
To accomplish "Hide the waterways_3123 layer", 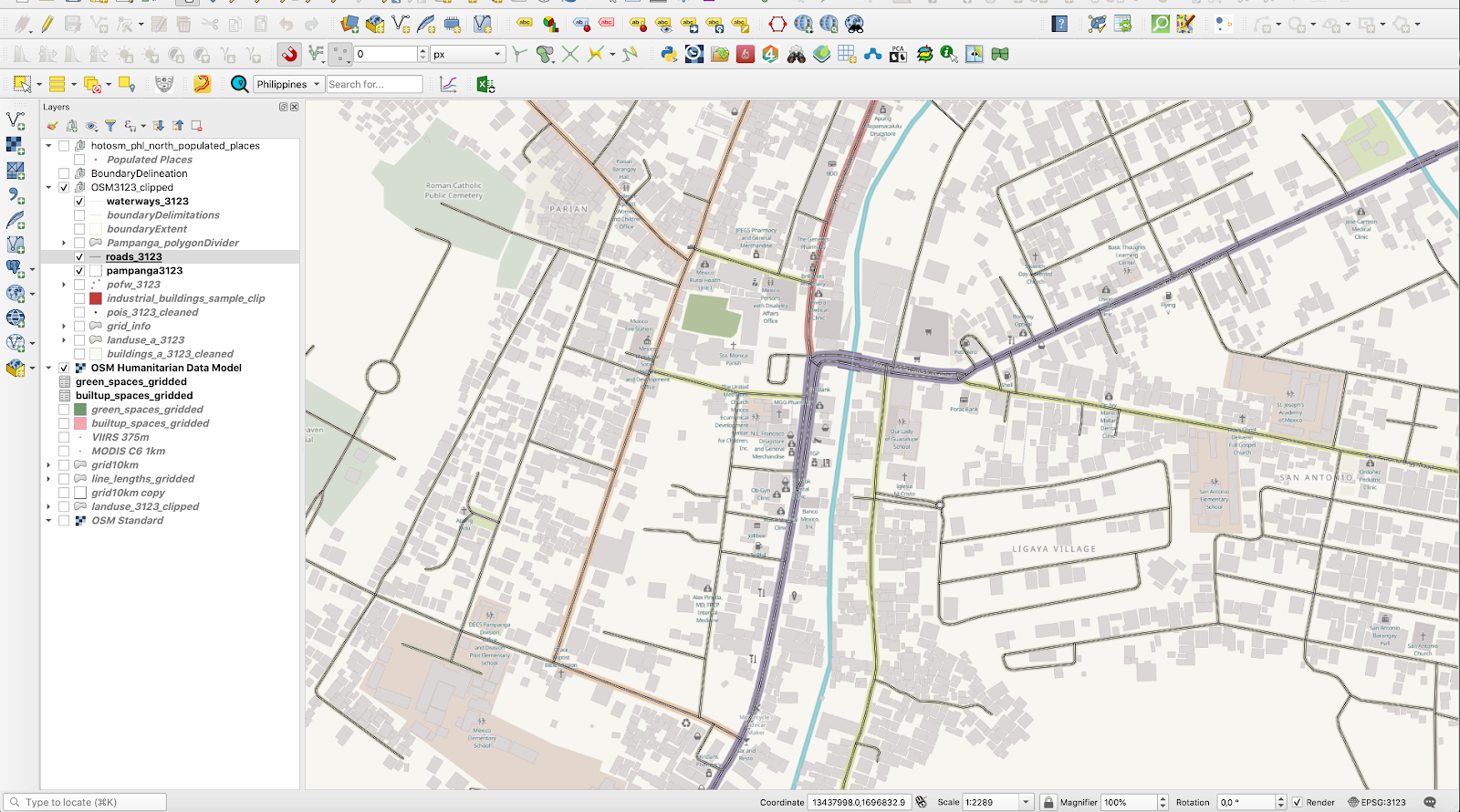I will pos(79,202).
